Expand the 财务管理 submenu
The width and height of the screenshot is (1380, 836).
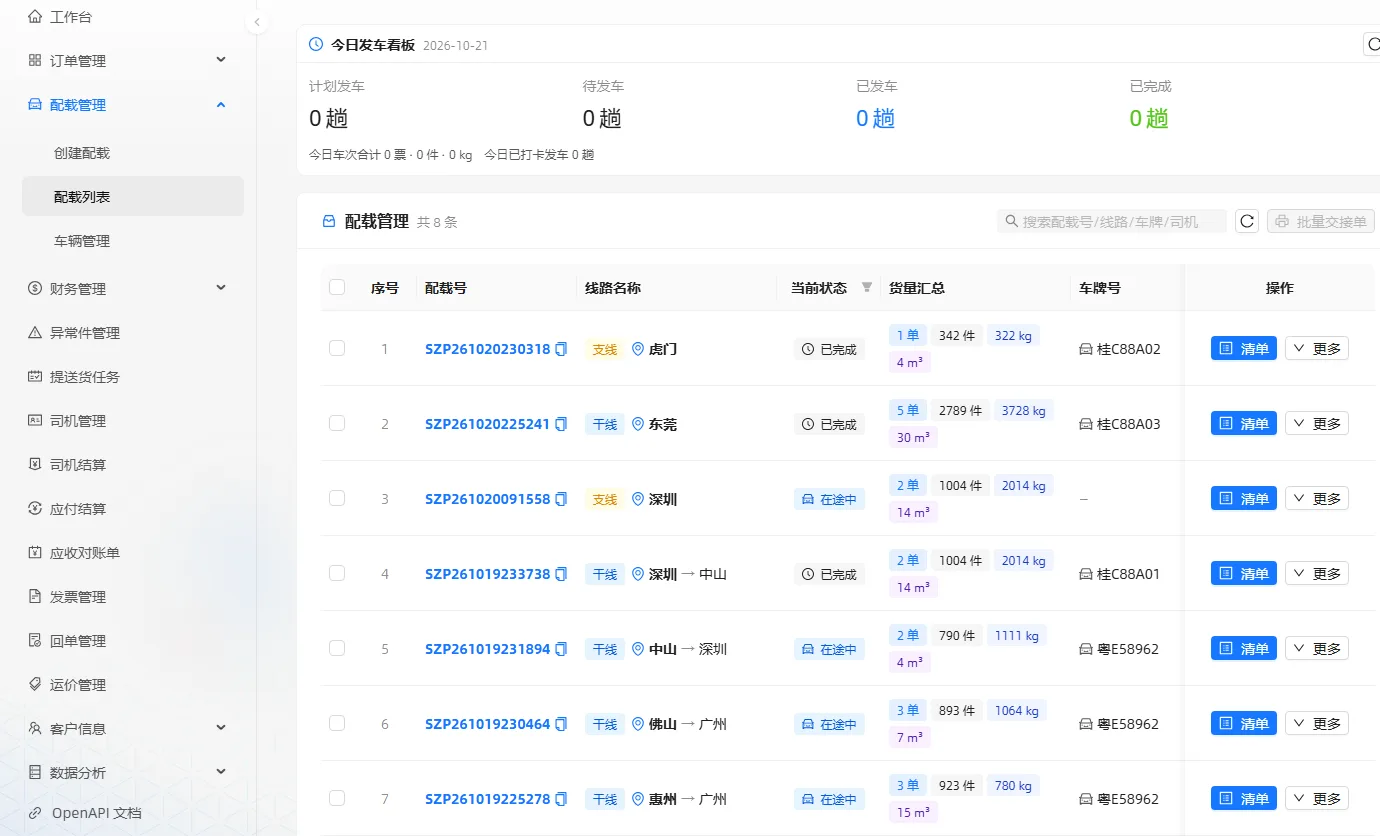(132, 289)
